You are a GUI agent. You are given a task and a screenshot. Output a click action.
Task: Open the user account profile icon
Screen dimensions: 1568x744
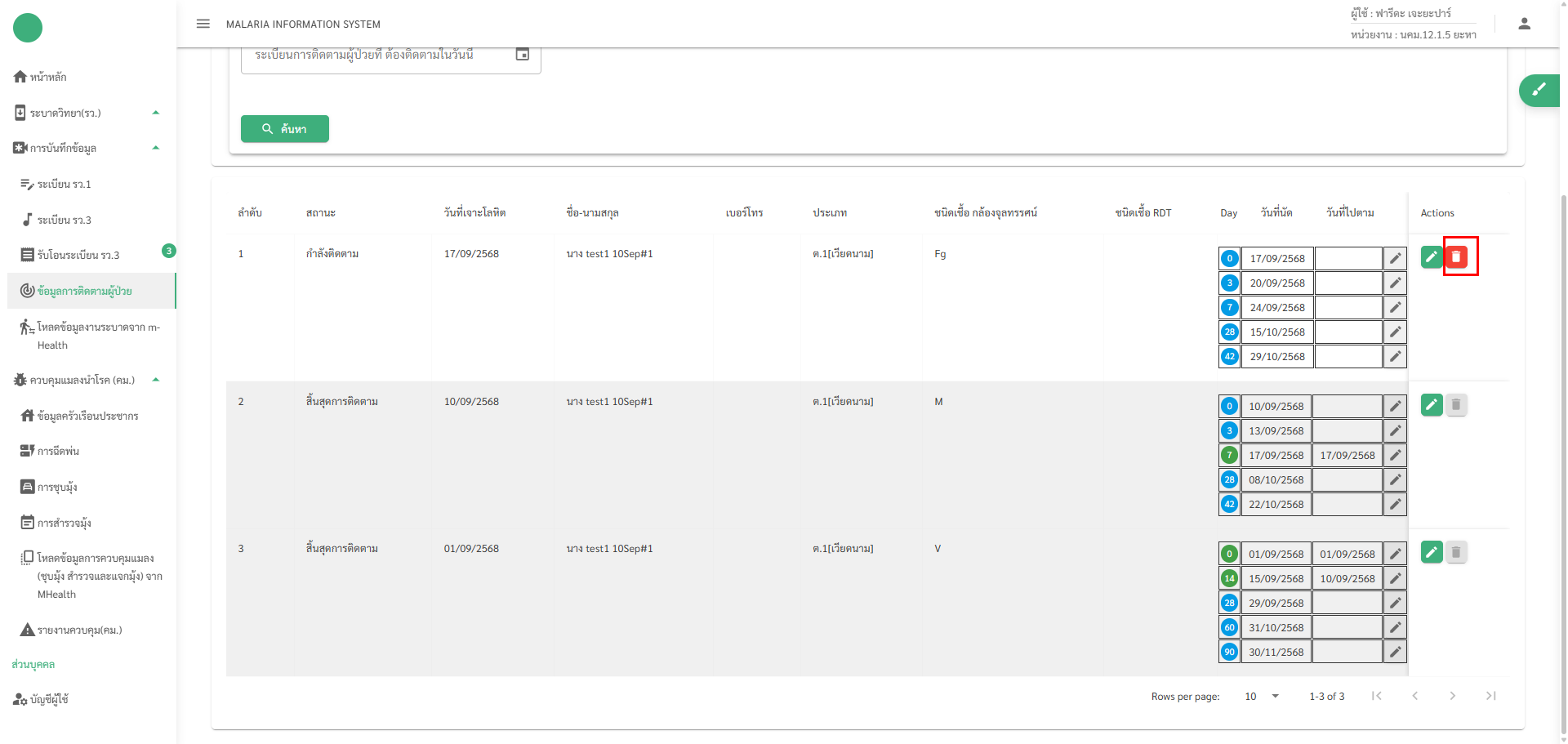click(1524, 24)
